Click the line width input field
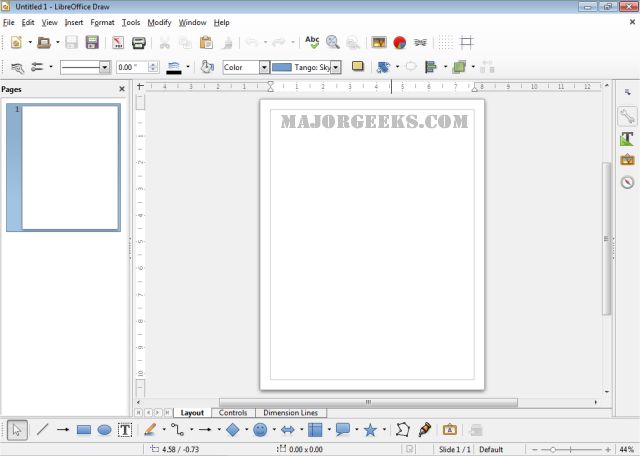The height and width of the screenshot is (456, 640). [133, 67]
